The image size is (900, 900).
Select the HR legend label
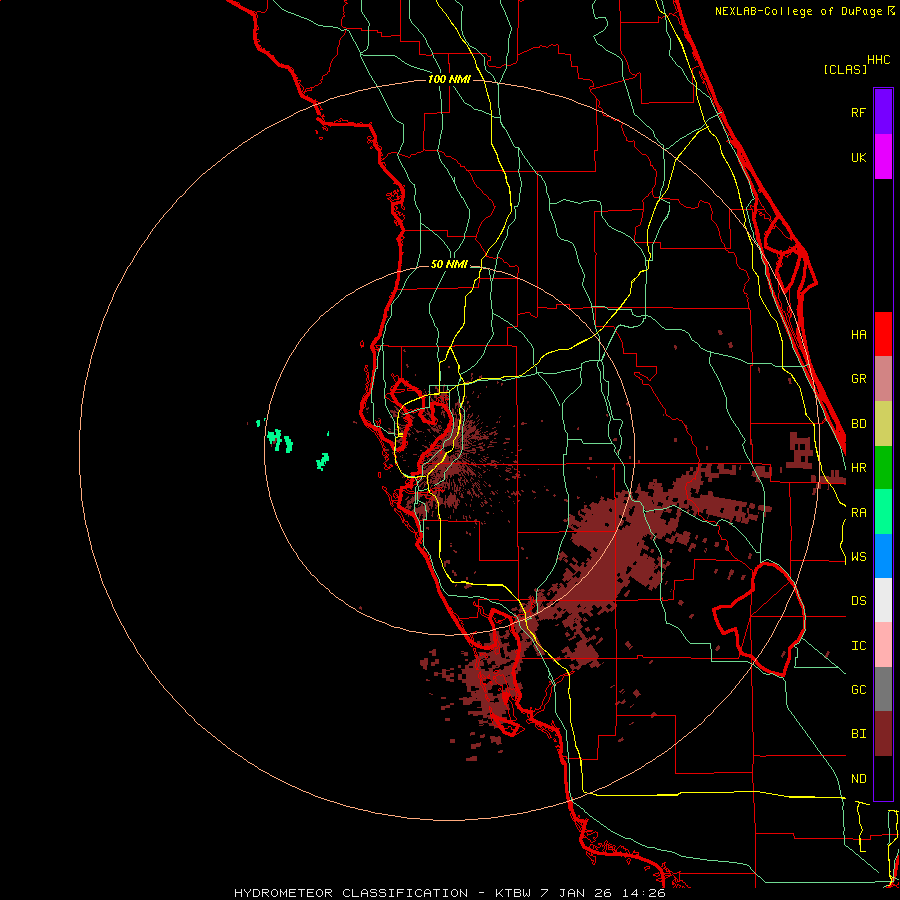858,468
